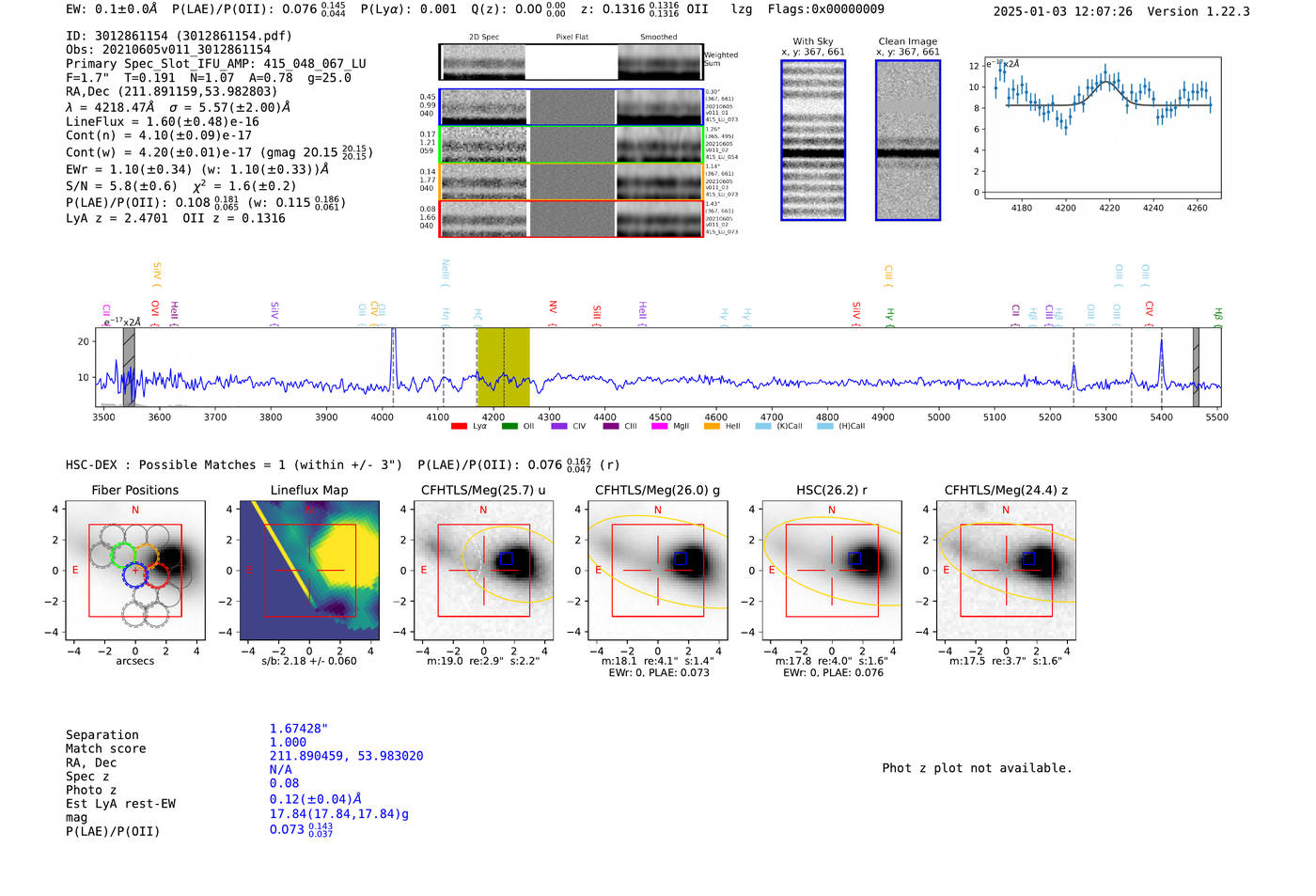Select the Photo z value 0.08

pyautogui.click(x=284, y=783)
